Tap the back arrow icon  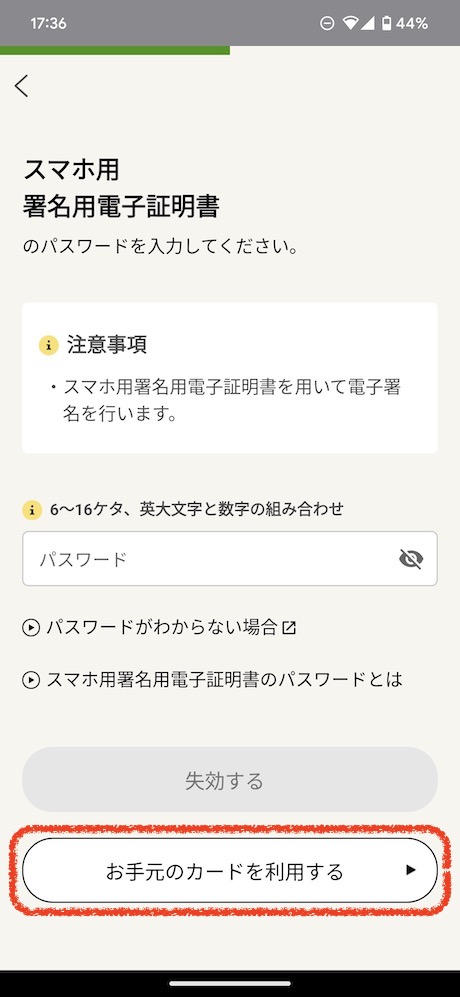[22, 86]
